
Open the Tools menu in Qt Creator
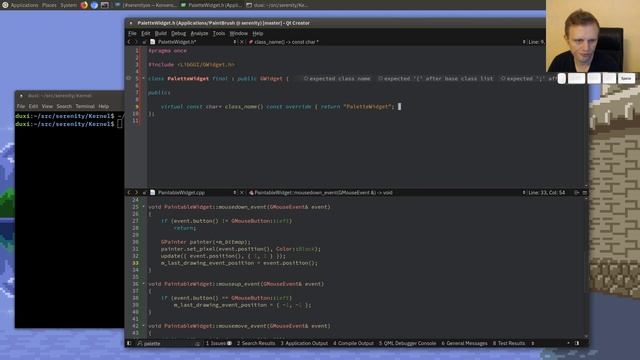pos(219,33)
